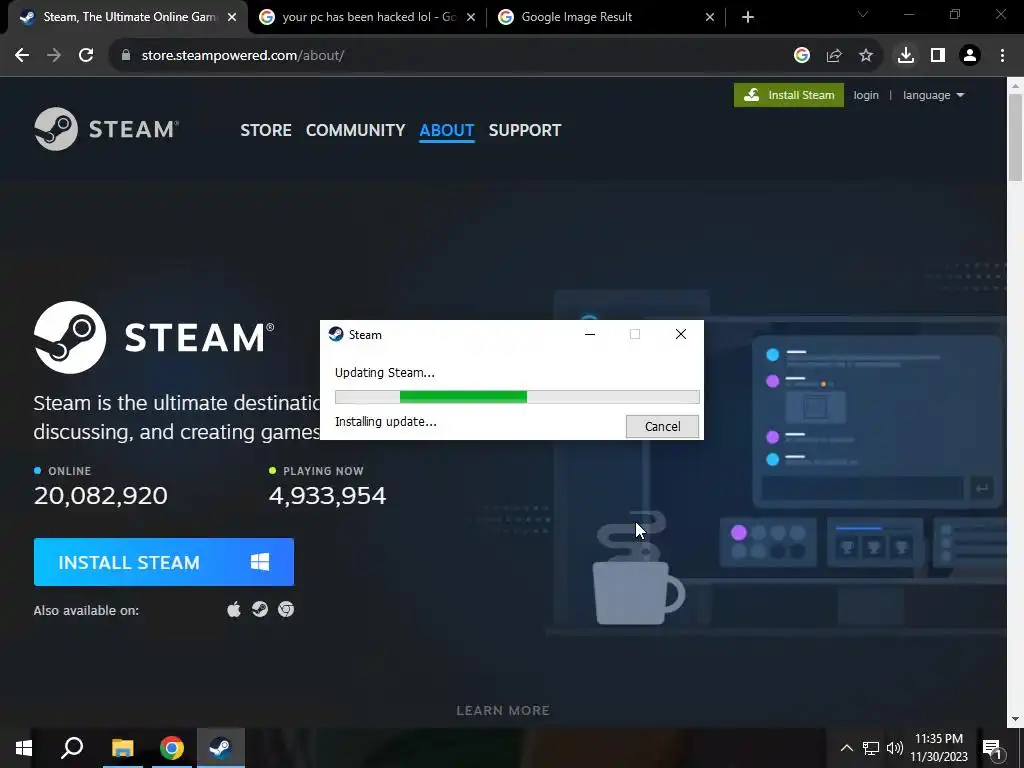Open a new tab with plus button
Screen dimensions: 1024x768
748,17
